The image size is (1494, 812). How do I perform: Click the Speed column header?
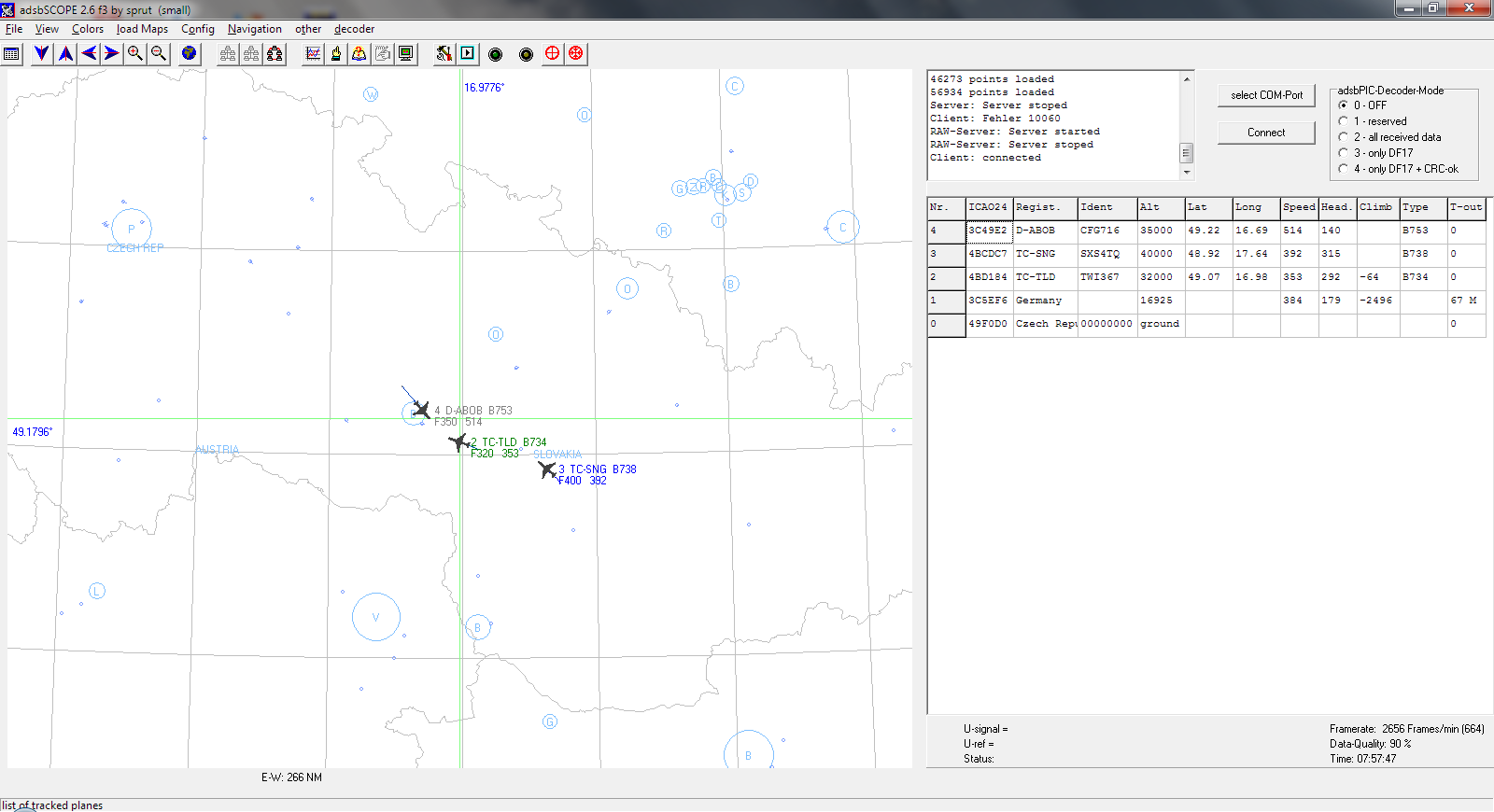pos(1299,208)
